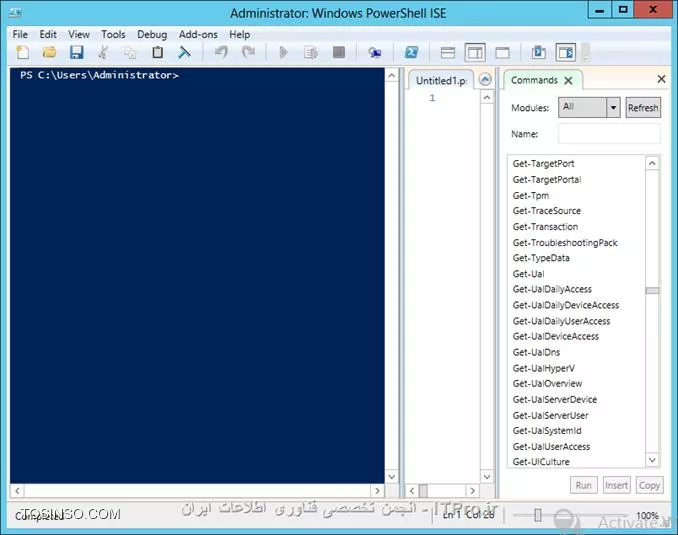Open a script file with folder icon
The image size is (678, 535).
(x=49, y=52)
